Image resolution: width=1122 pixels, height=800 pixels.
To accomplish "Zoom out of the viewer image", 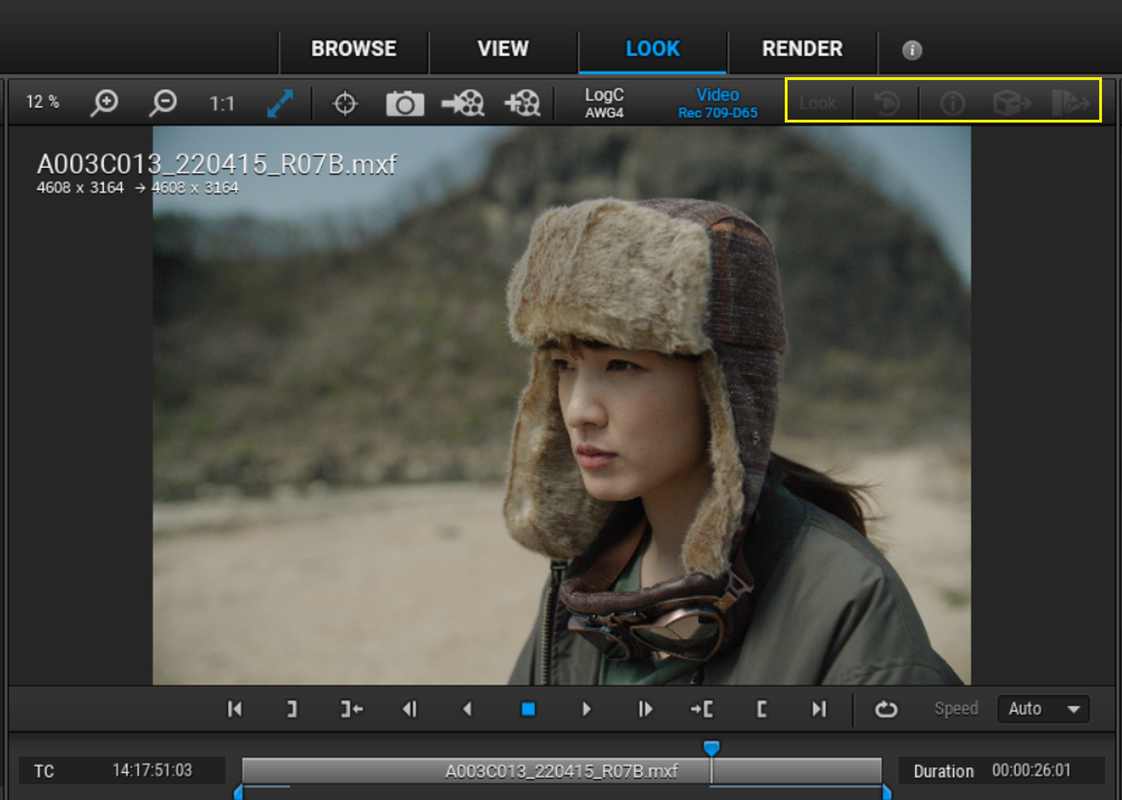I will 163,103.
